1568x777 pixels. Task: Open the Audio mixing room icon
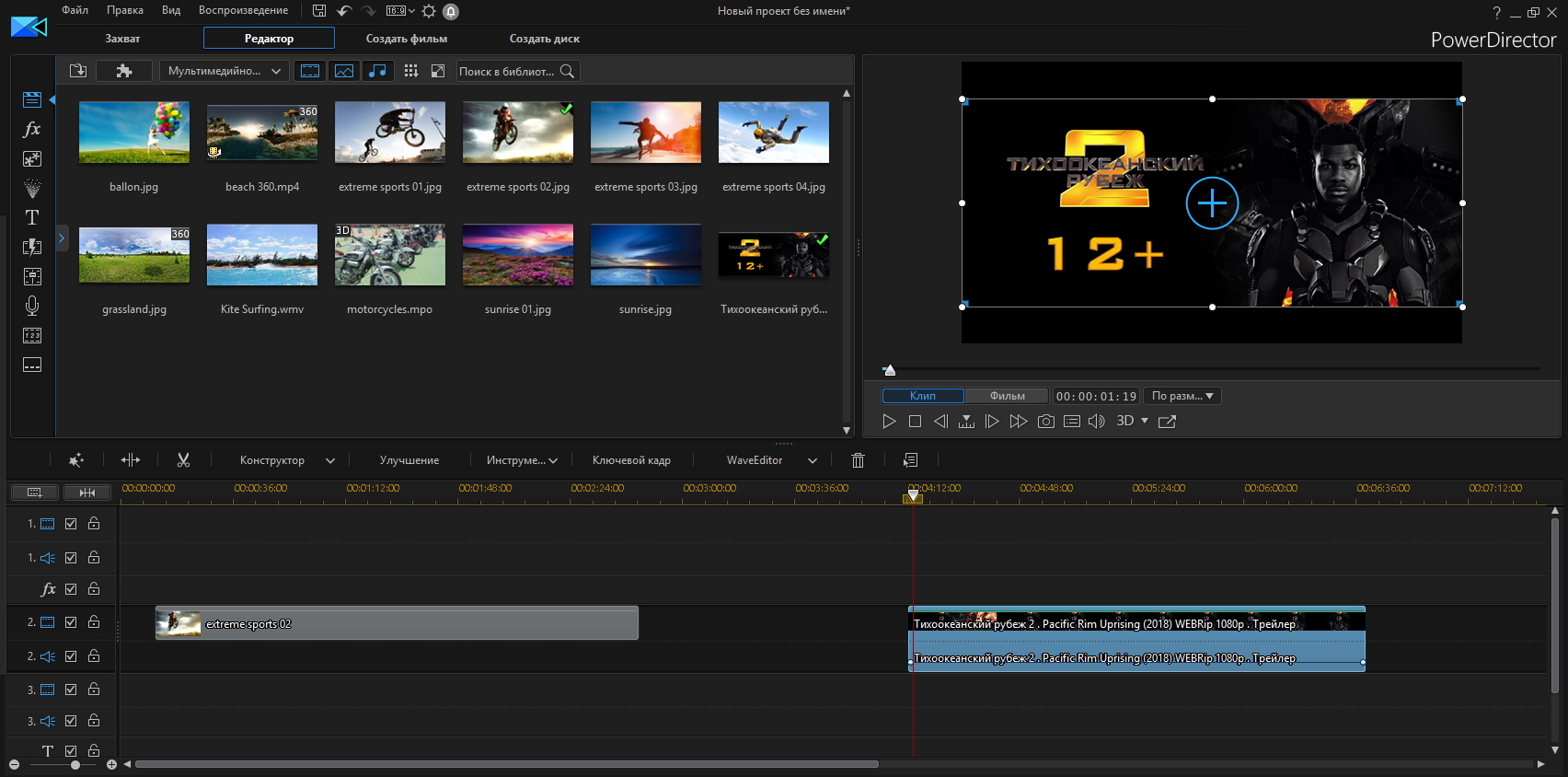tap(32, 276)
